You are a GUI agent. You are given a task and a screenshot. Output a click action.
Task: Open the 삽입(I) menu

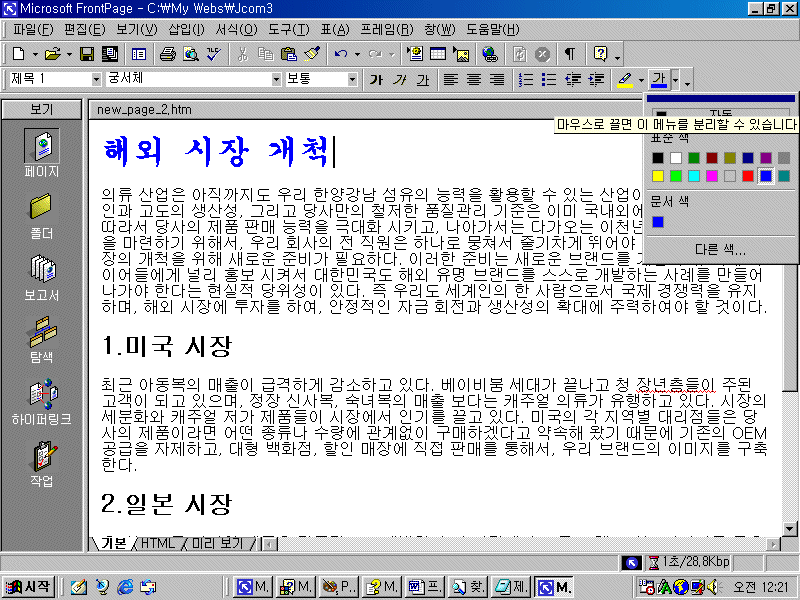pyautogui.click(x=186, y=30)
